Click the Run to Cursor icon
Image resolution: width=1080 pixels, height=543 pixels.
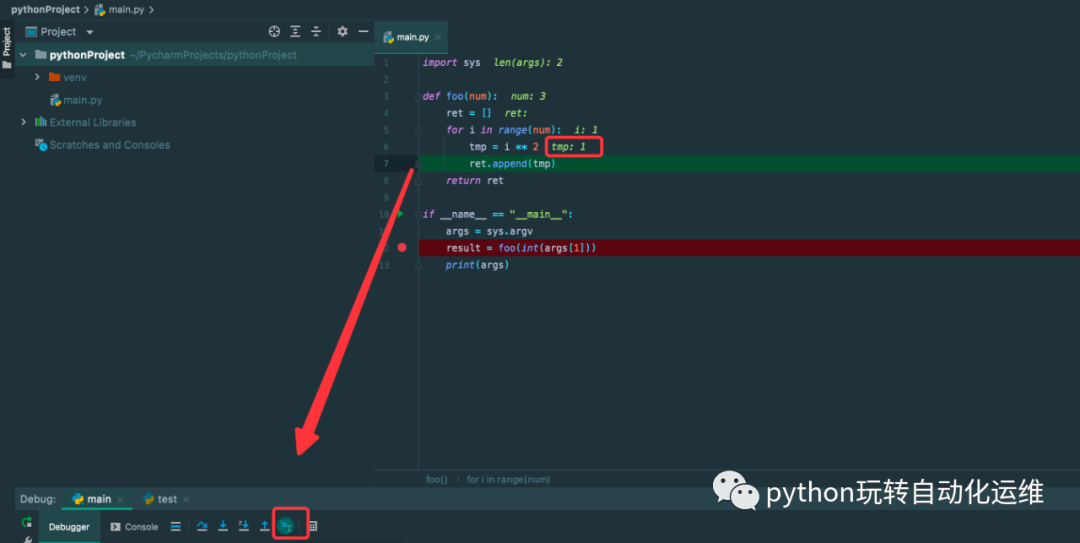tap(286, 526)
